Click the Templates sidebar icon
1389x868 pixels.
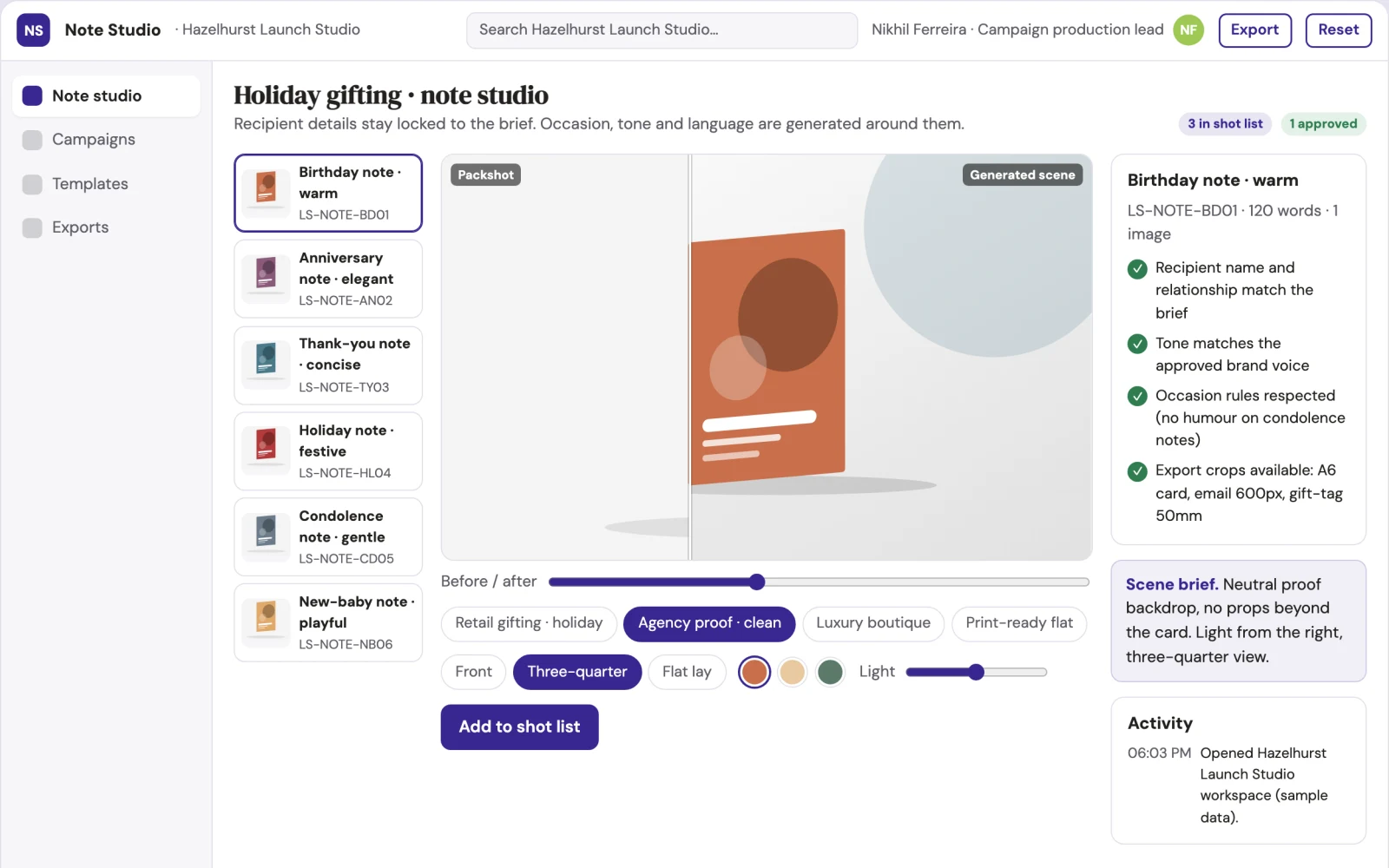coord(32,184)
